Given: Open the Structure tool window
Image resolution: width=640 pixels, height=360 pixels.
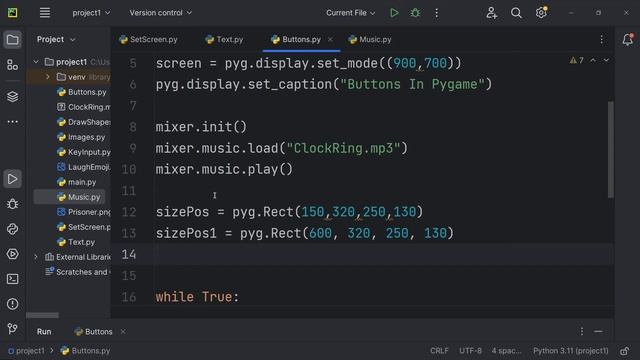Looking at the screenshot, I should [12, 65].
